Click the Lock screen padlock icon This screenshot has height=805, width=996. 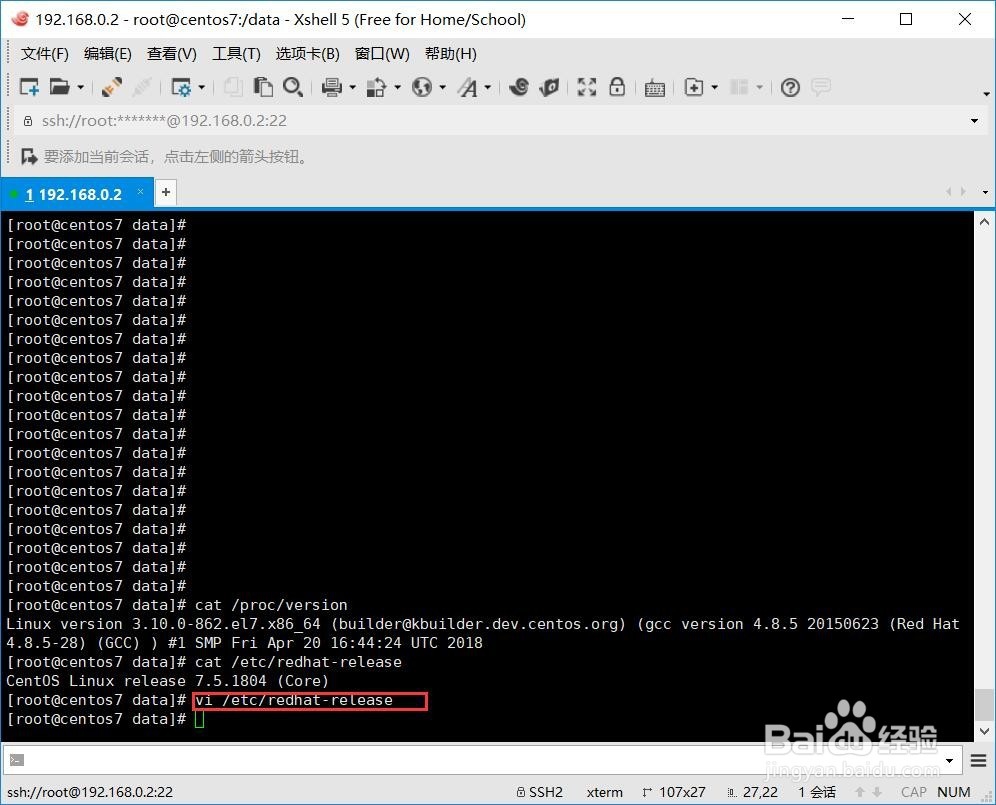coord(617,86)
